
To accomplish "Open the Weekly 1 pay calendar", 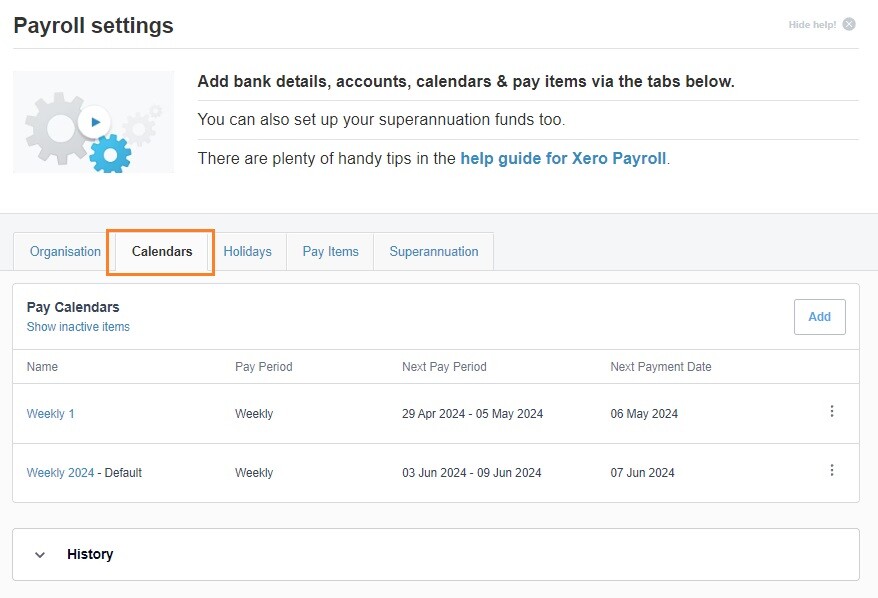I will [x=50, y=413].
